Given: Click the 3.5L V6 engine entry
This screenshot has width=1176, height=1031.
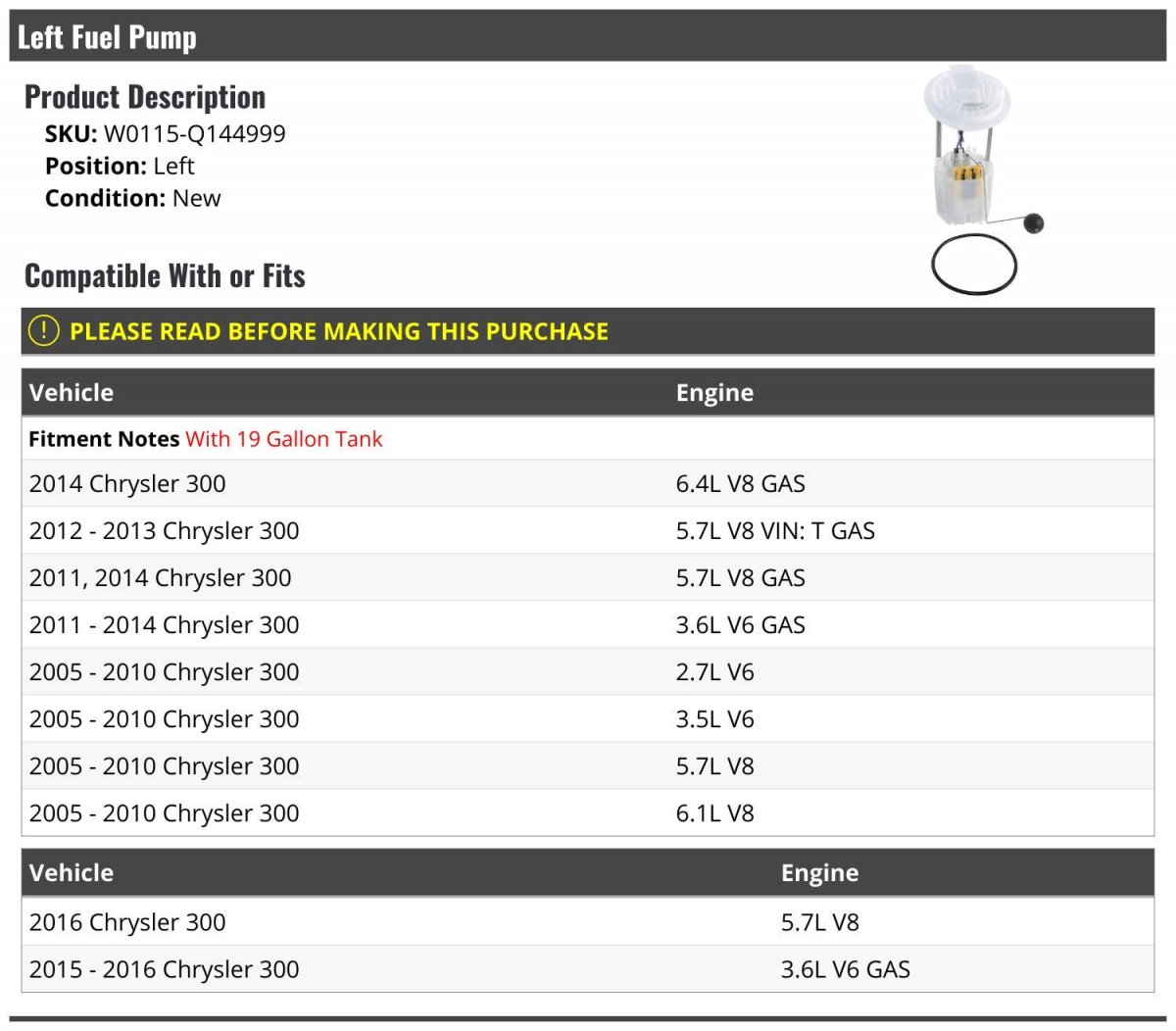Looking at the screenshot, I should 715,718.
